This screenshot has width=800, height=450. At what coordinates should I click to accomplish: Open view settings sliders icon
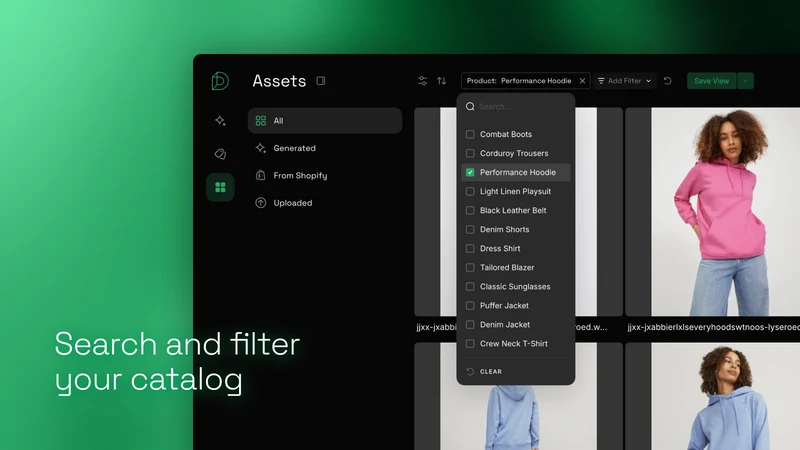tap(422, 81)
